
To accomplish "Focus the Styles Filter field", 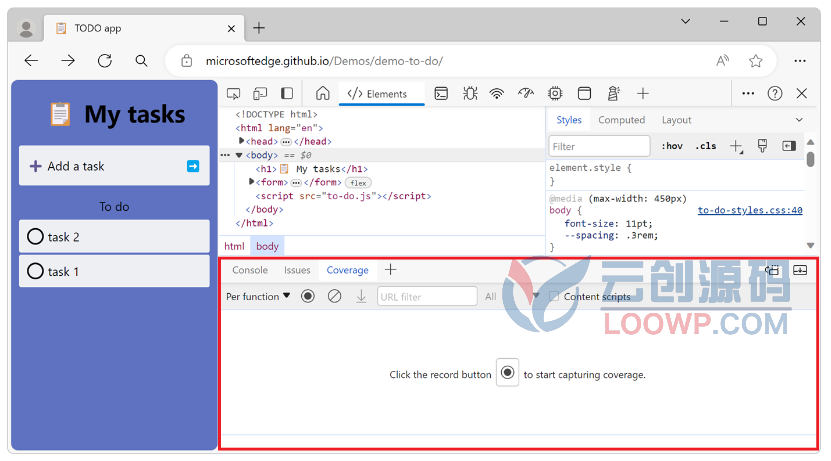I will coord(599,146).
